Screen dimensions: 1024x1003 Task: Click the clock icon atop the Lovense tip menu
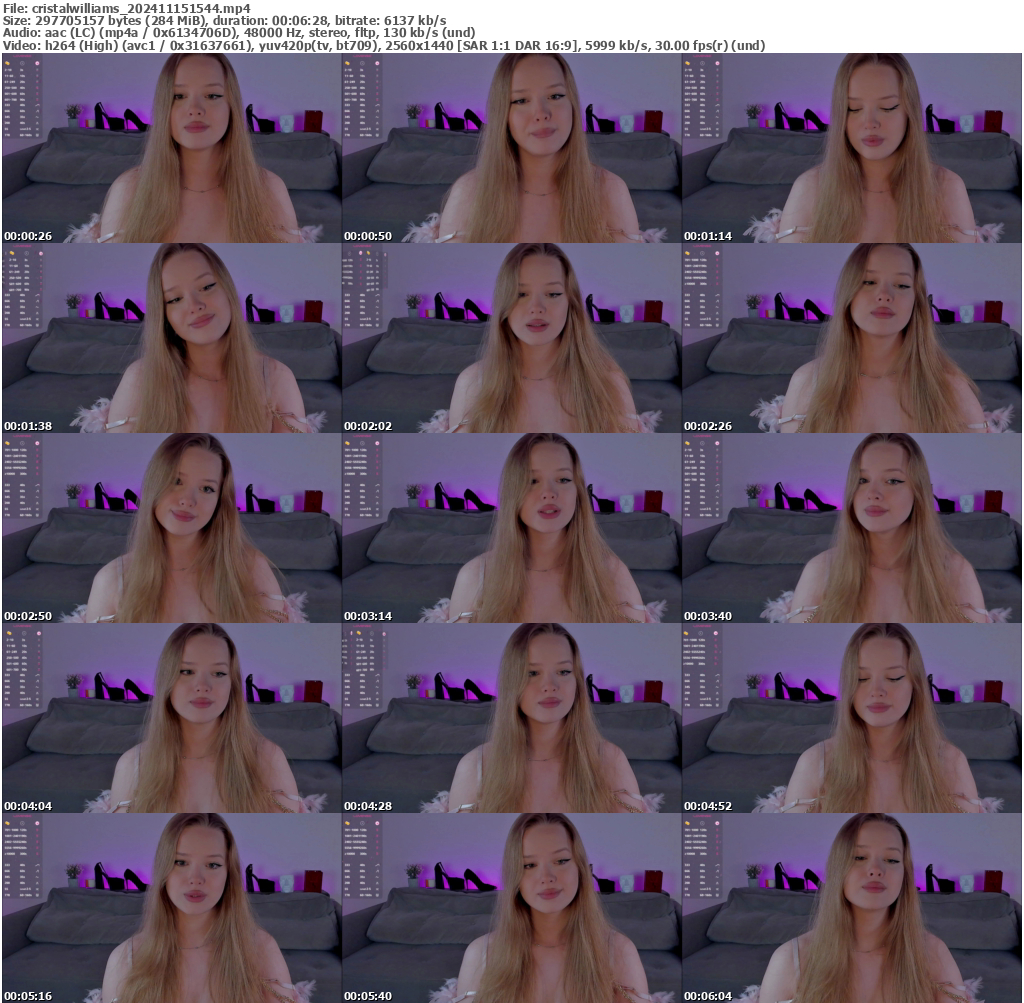pos(22,63)
